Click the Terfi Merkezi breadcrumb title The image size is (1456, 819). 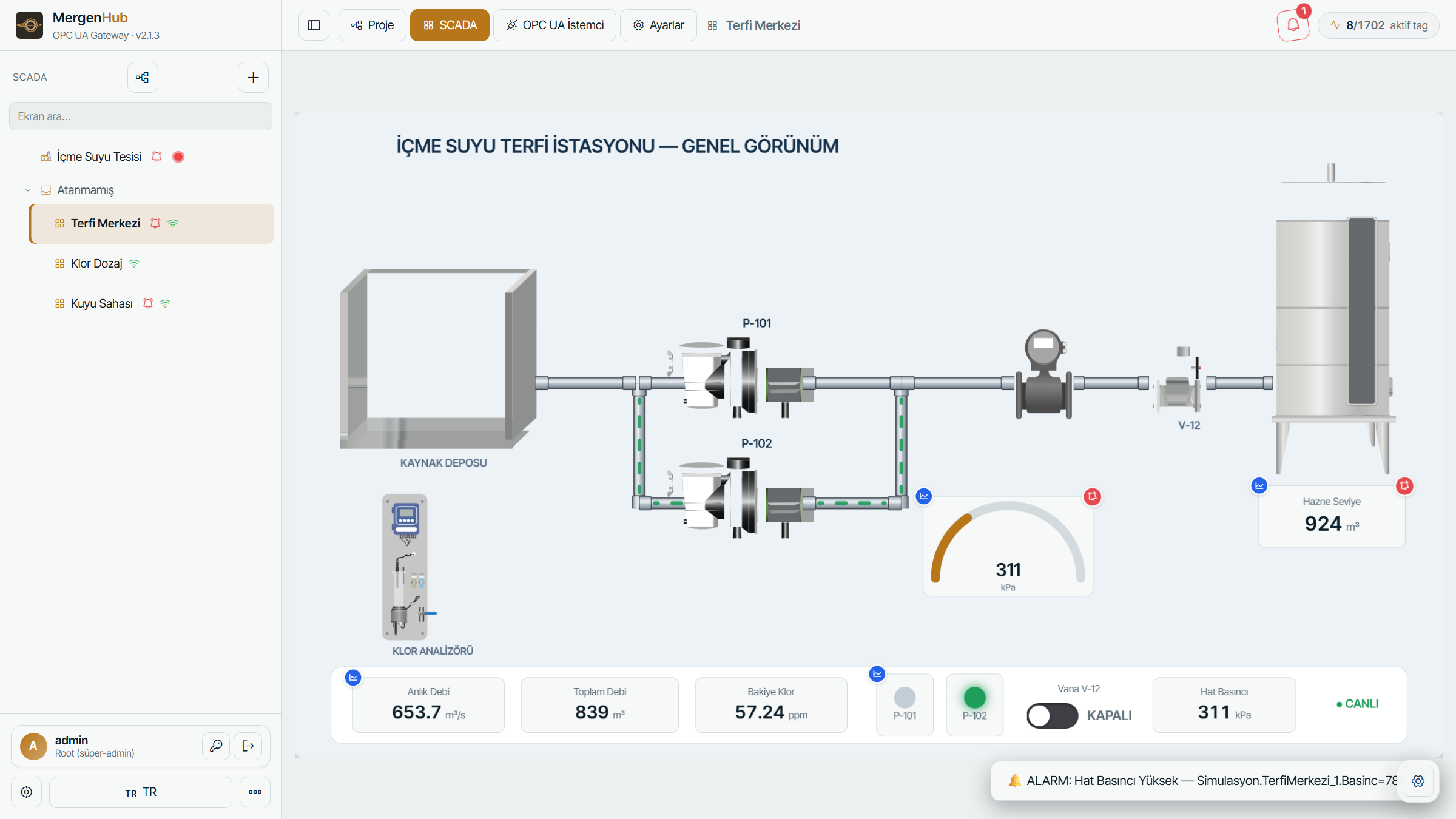[763, 25]
